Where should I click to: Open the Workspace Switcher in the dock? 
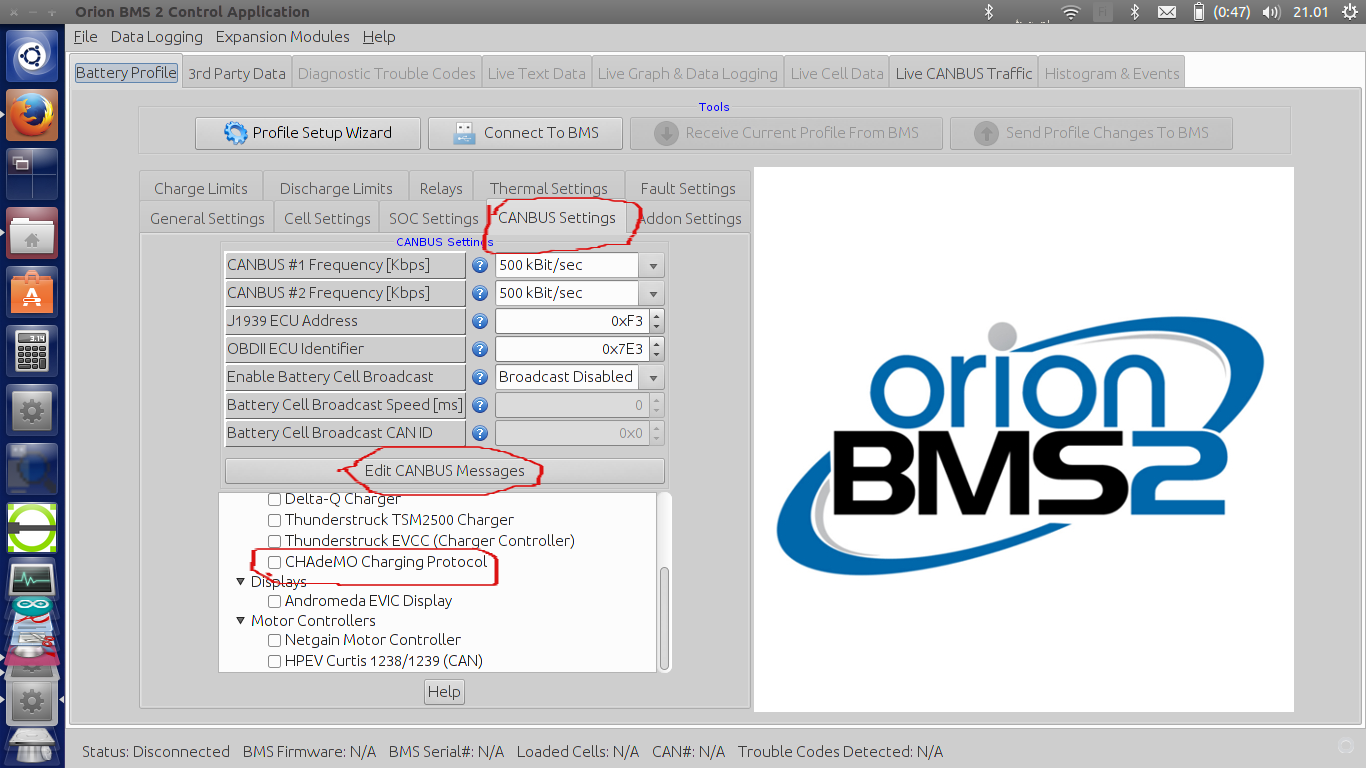pyautogui.click(x=32, y=174)
